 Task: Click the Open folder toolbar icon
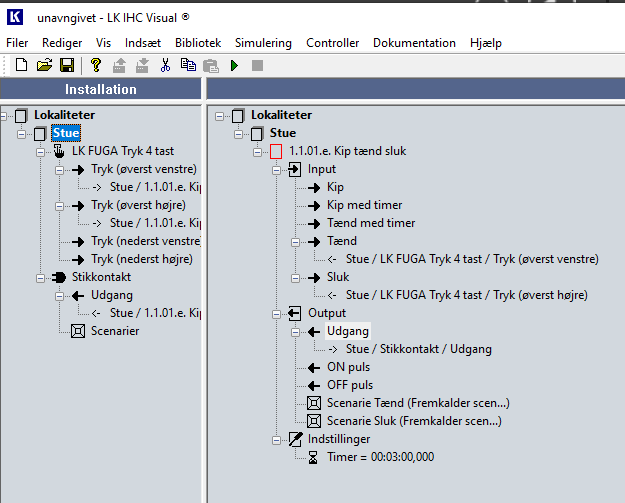(44, 66)
